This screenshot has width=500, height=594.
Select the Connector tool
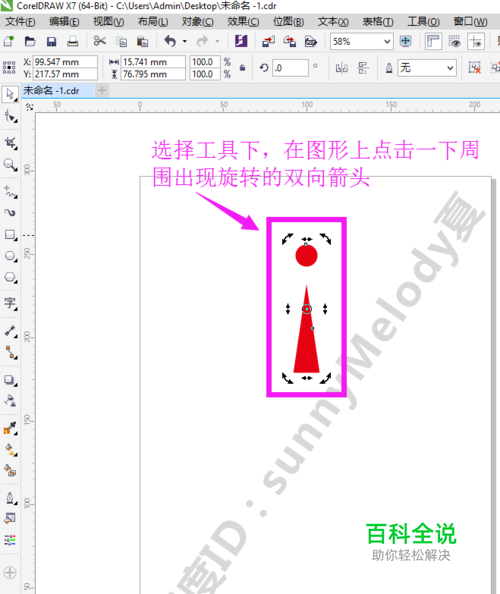tap(10, 352)
